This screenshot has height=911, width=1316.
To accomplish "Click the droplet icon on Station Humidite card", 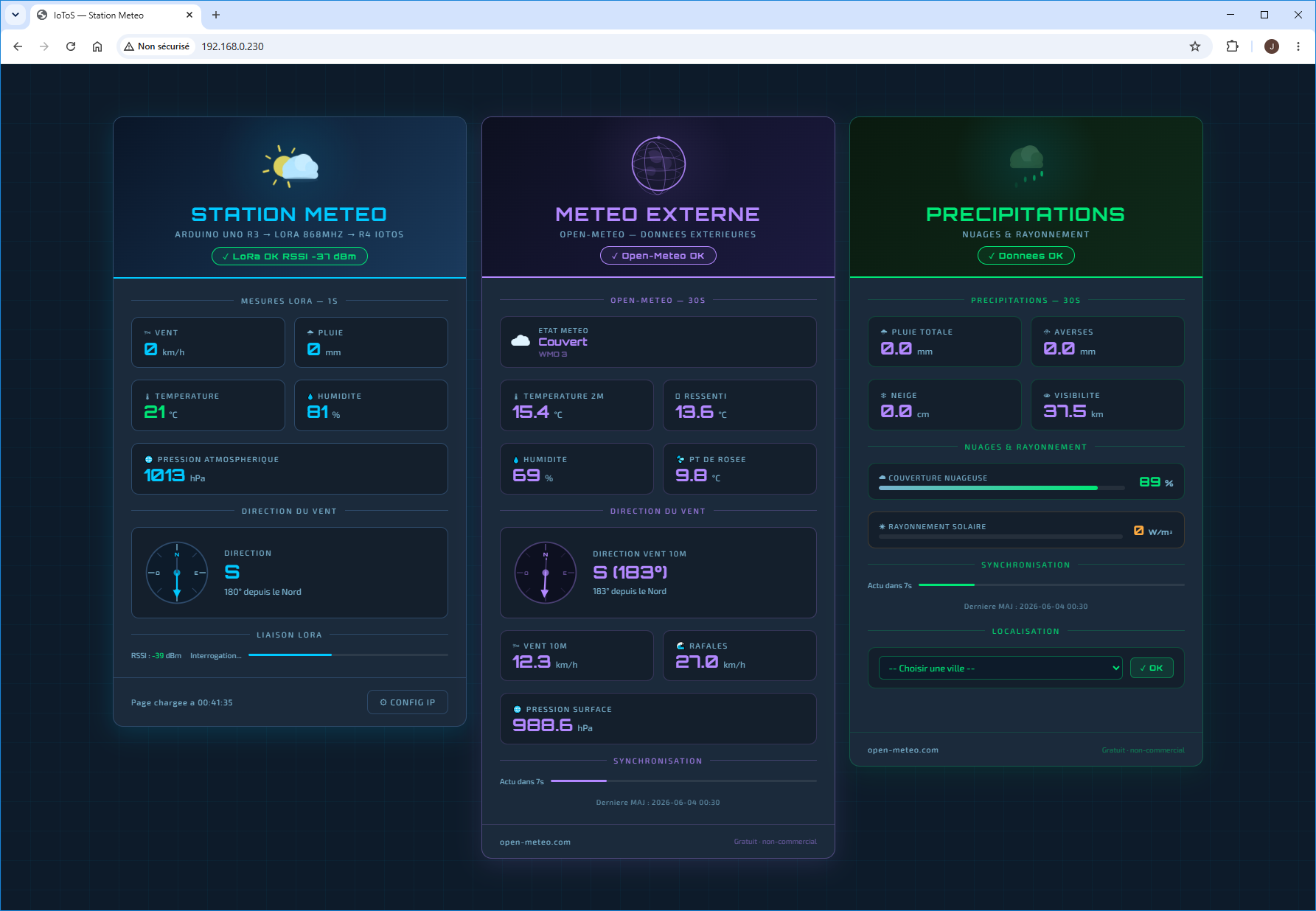I will click(x=310, y=397).
